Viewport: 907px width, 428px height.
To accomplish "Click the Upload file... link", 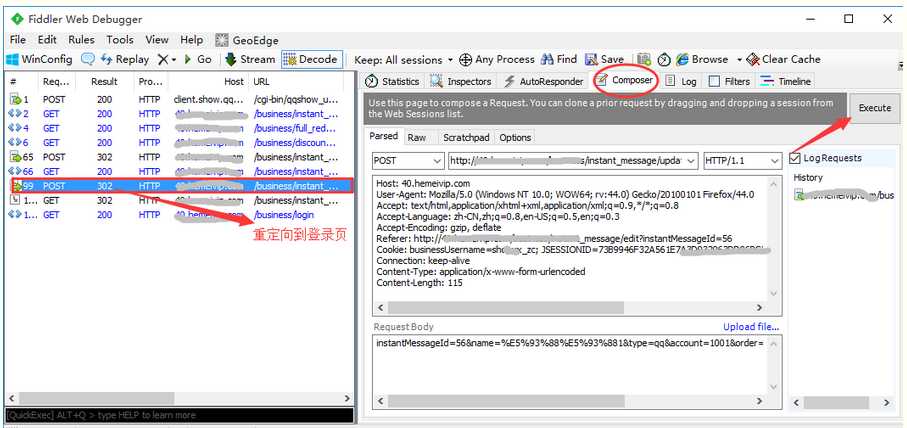I will [751, 327].
